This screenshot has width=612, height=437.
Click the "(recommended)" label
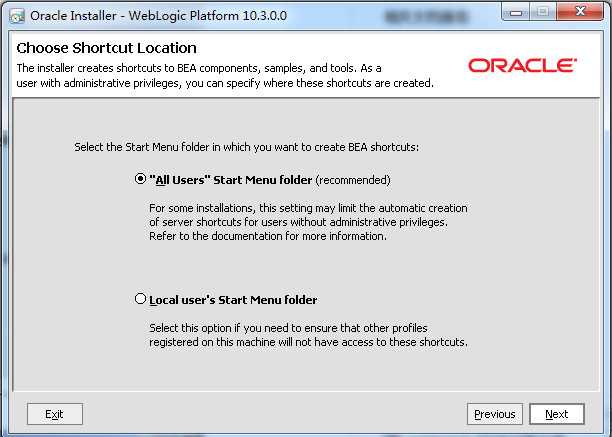[x=353, y=180]
